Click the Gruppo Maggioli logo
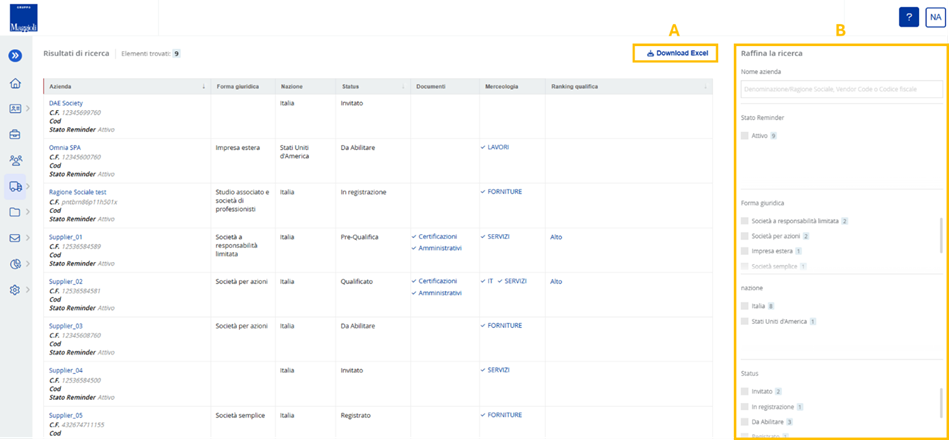The width and height of the screenshot is (949, 440). [24, 18]
